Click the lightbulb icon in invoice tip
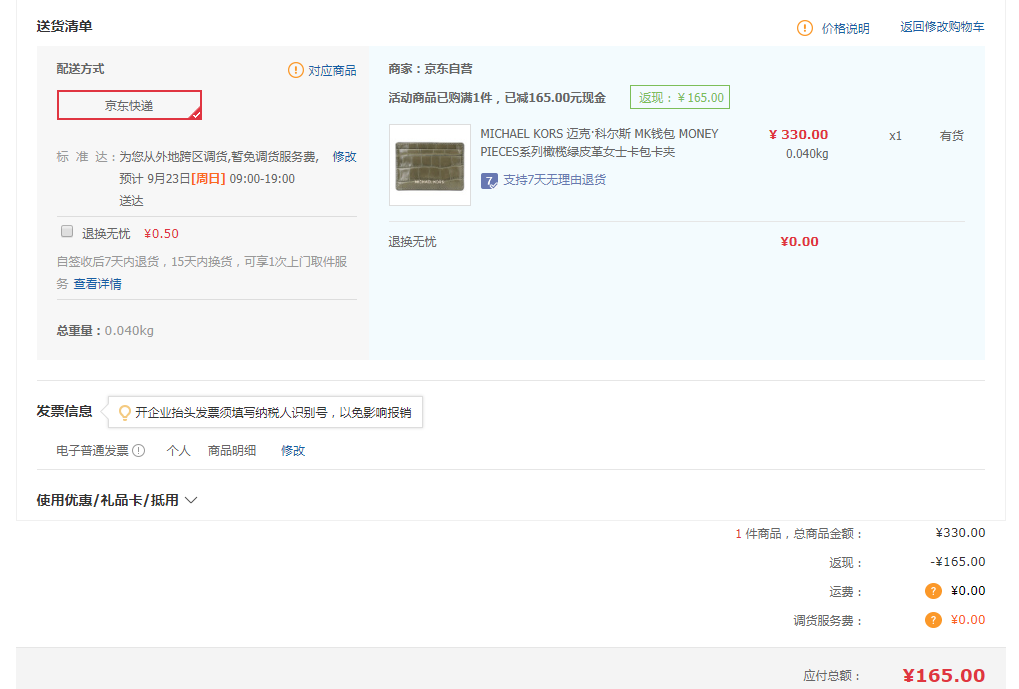The image size is (1019, 689). 125,412
